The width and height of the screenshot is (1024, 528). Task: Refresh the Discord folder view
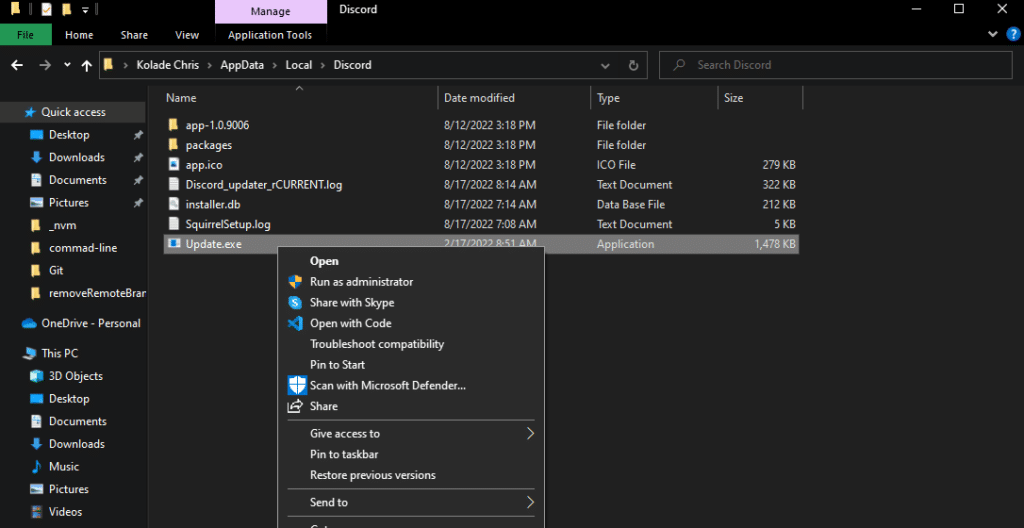pyautogui.click(x=633, y=65)
